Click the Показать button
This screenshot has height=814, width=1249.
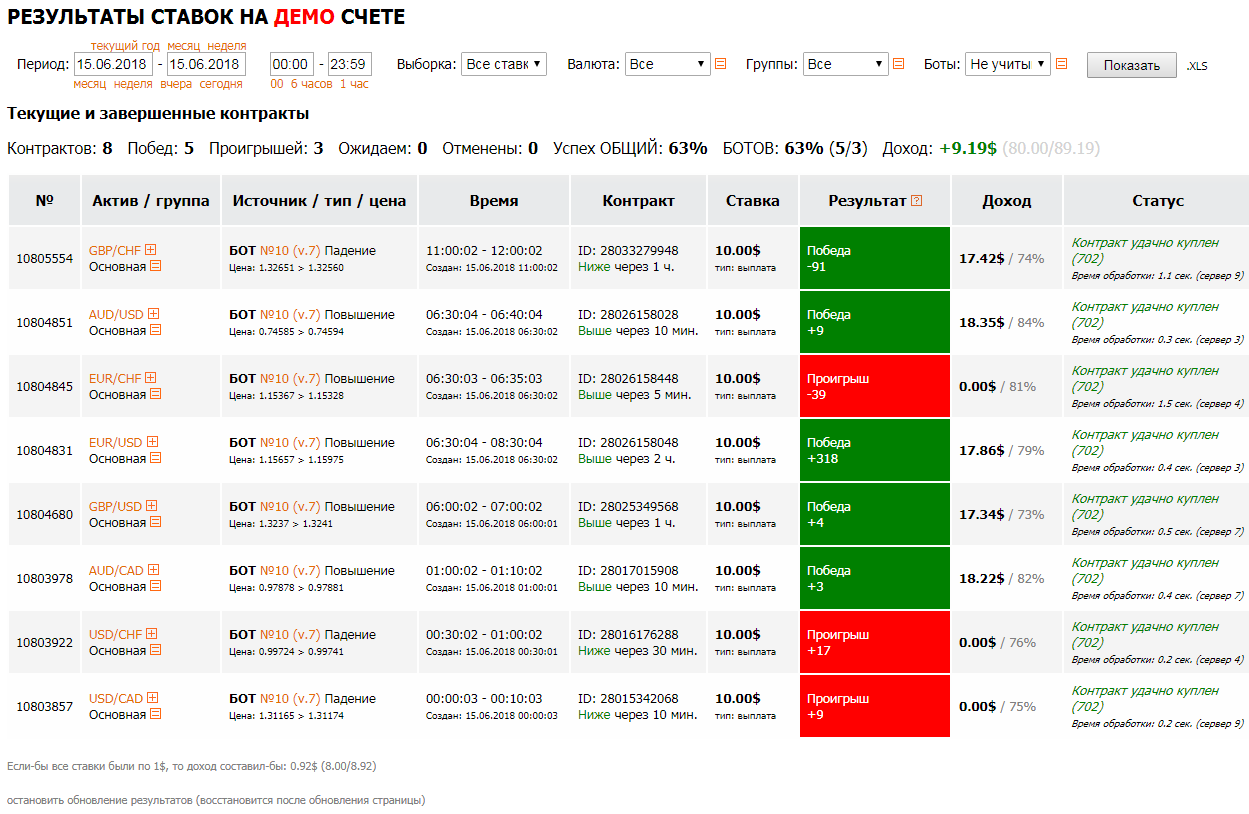(x=1132, y=65)
